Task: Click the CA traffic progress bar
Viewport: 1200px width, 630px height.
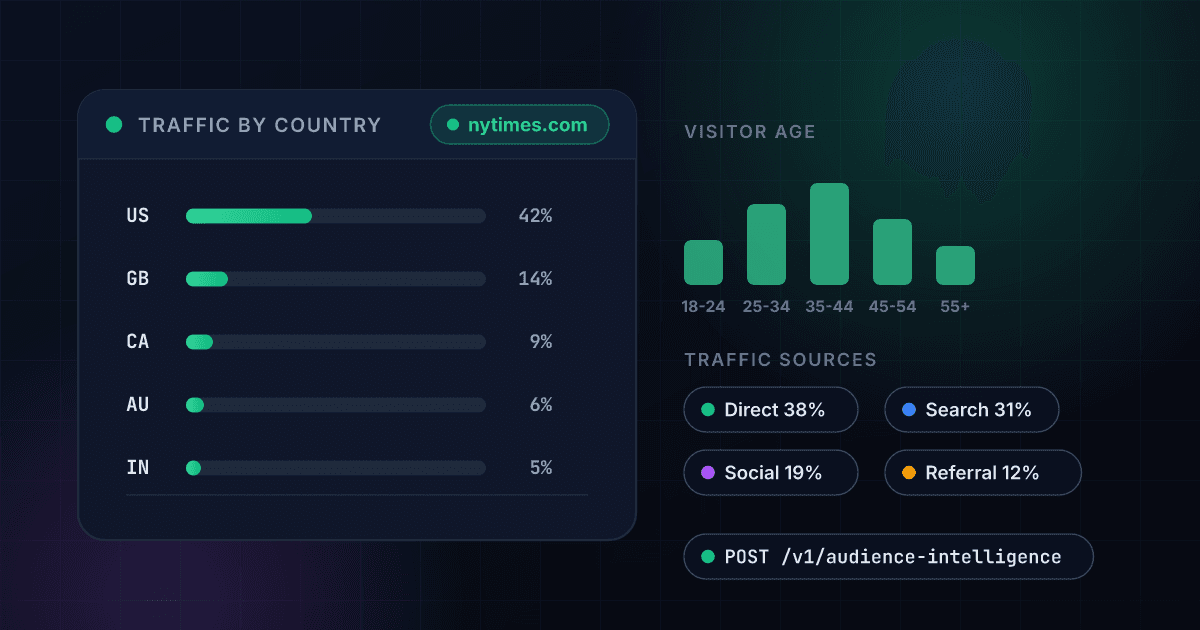Action: [336, 342]
